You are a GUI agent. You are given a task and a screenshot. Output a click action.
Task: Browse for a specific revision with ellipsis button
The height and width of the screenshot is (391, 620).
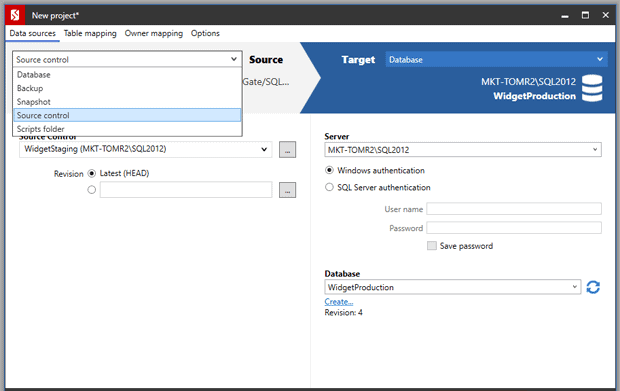[287, 190]
